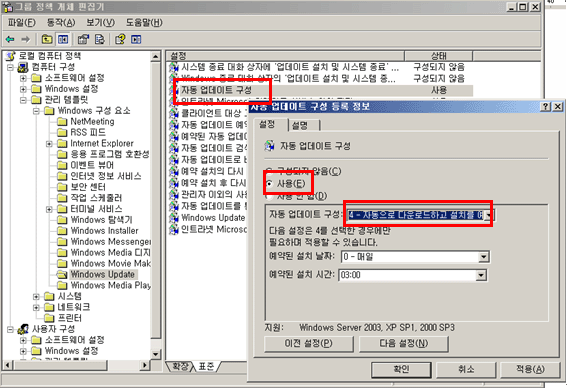Click the 적용(A) button
The height and width of the screenshot is (389, 567).
[x=530, y=369]
